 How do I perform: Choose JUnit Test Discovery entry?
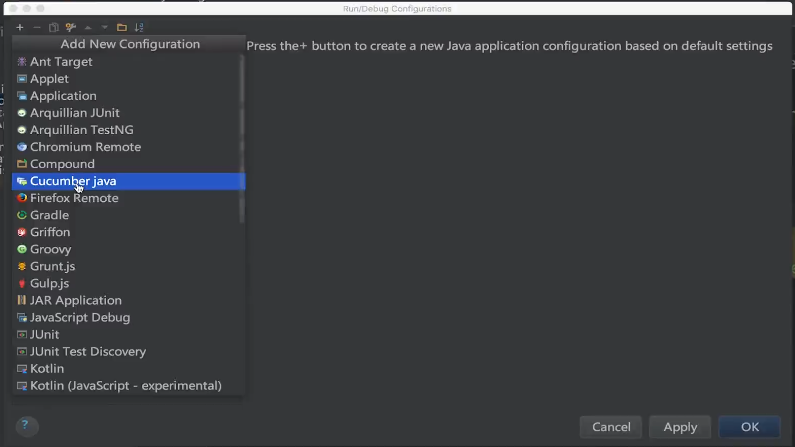128,352
